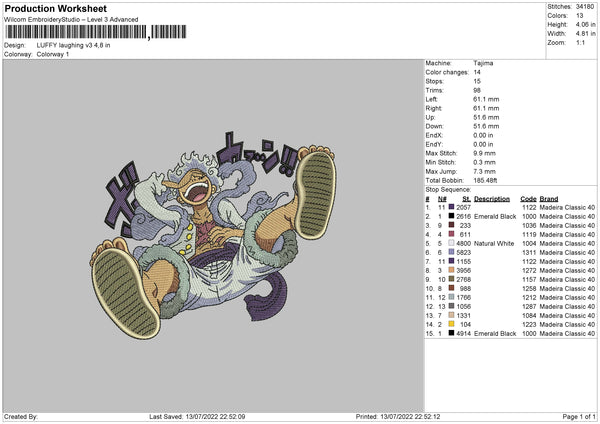Click the "Created By:" footer label

coord(21,416)
